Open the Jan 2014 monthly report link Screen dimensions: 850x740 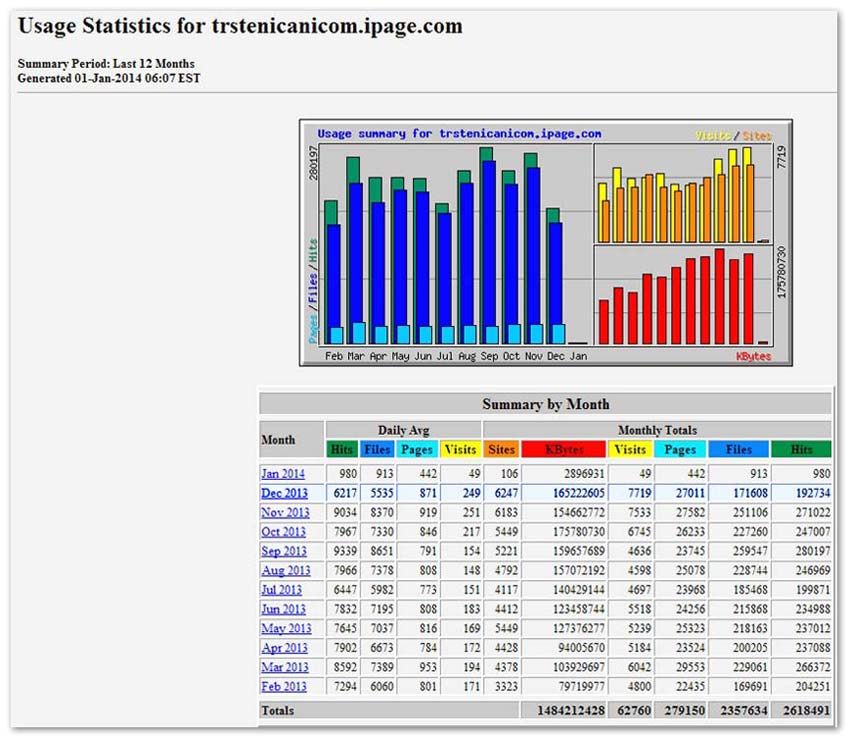(x=283, y=474)
